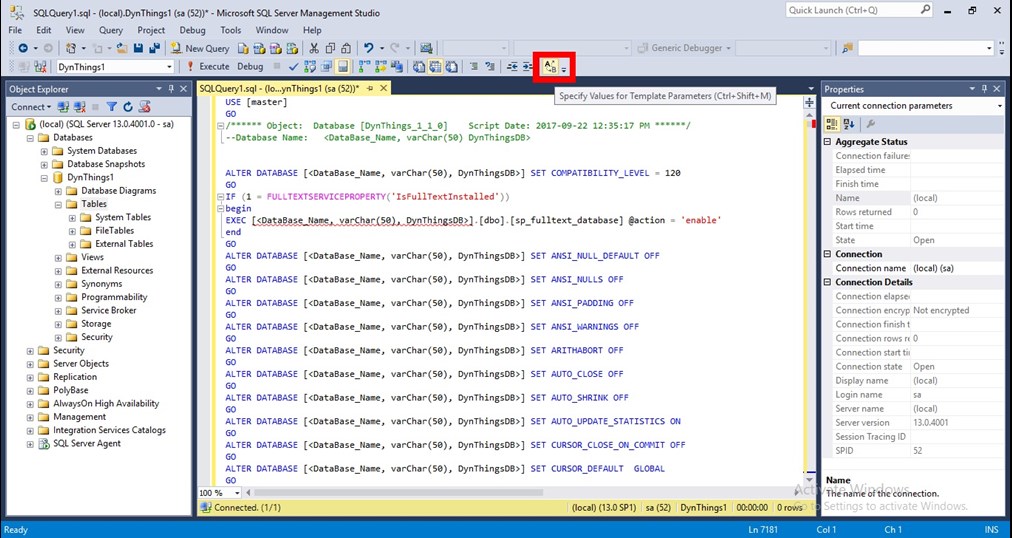Switch output to Results to Text
Viewport: 1012px width, 538px height.
(418, 66)
